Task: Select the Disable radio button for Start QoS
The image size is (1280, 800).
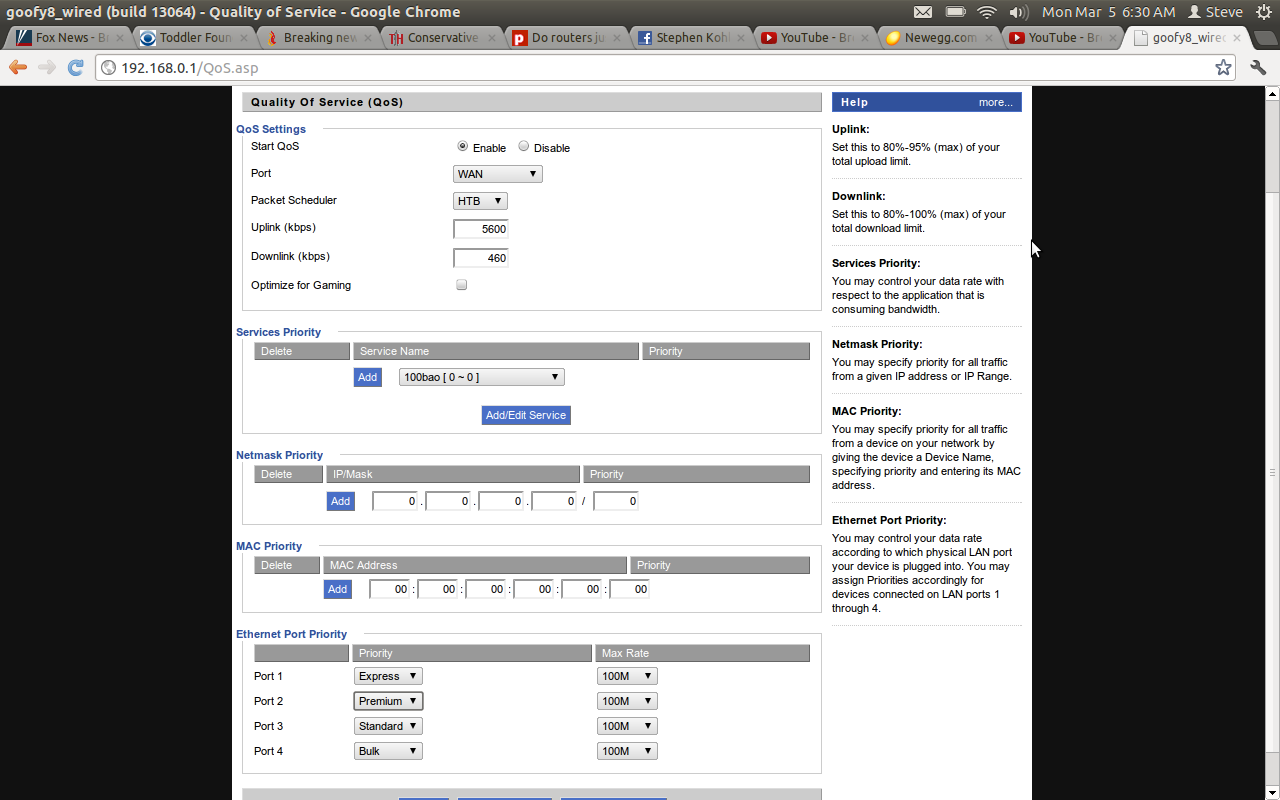Action: point(523,146)
